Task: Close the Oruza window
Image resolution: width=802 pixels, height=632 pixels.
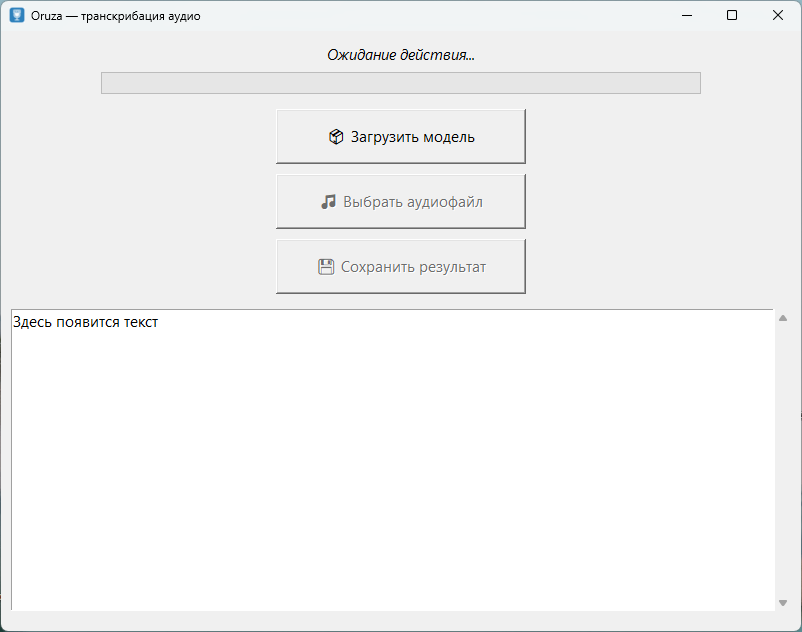Action: coord(778,15)
